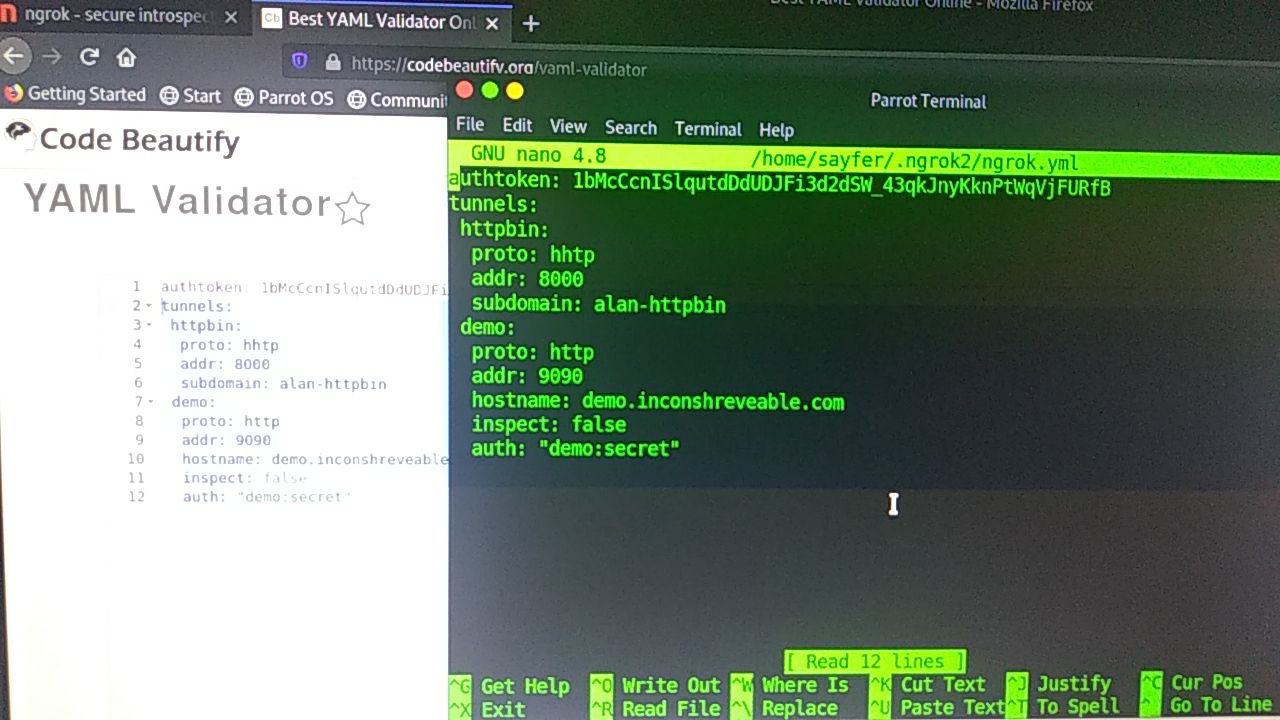This screenshot has width=1280, height=720.
Task: Click 'tunnels:' line in nano
Action: (493, 205)
